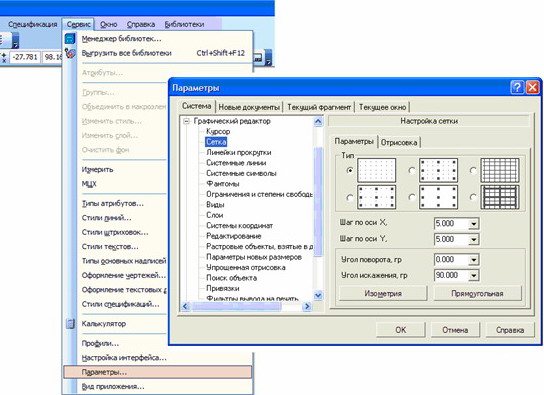Viewport: 544px width, 395px height.
Task: Click the Угол поворота value field
Action: 451,259
